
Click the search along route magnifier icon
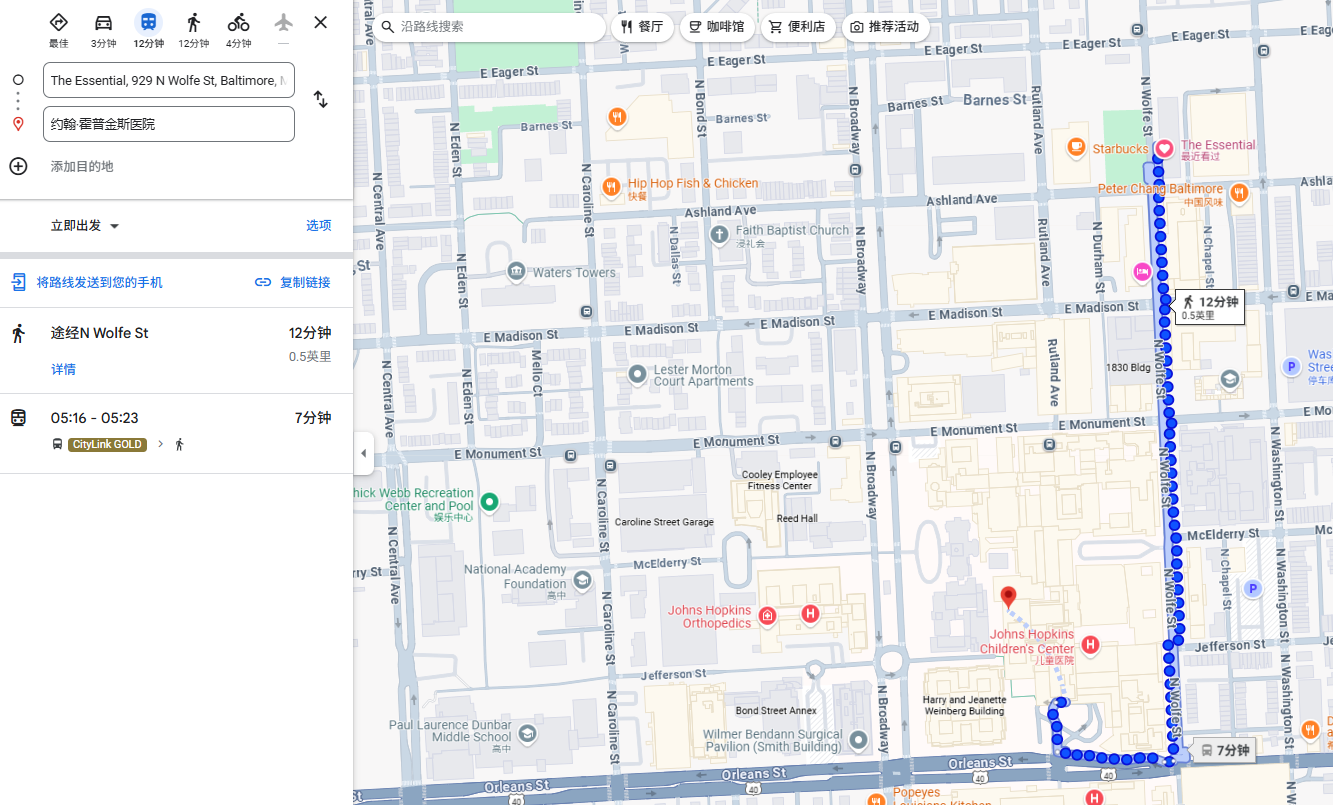(388, 27)
